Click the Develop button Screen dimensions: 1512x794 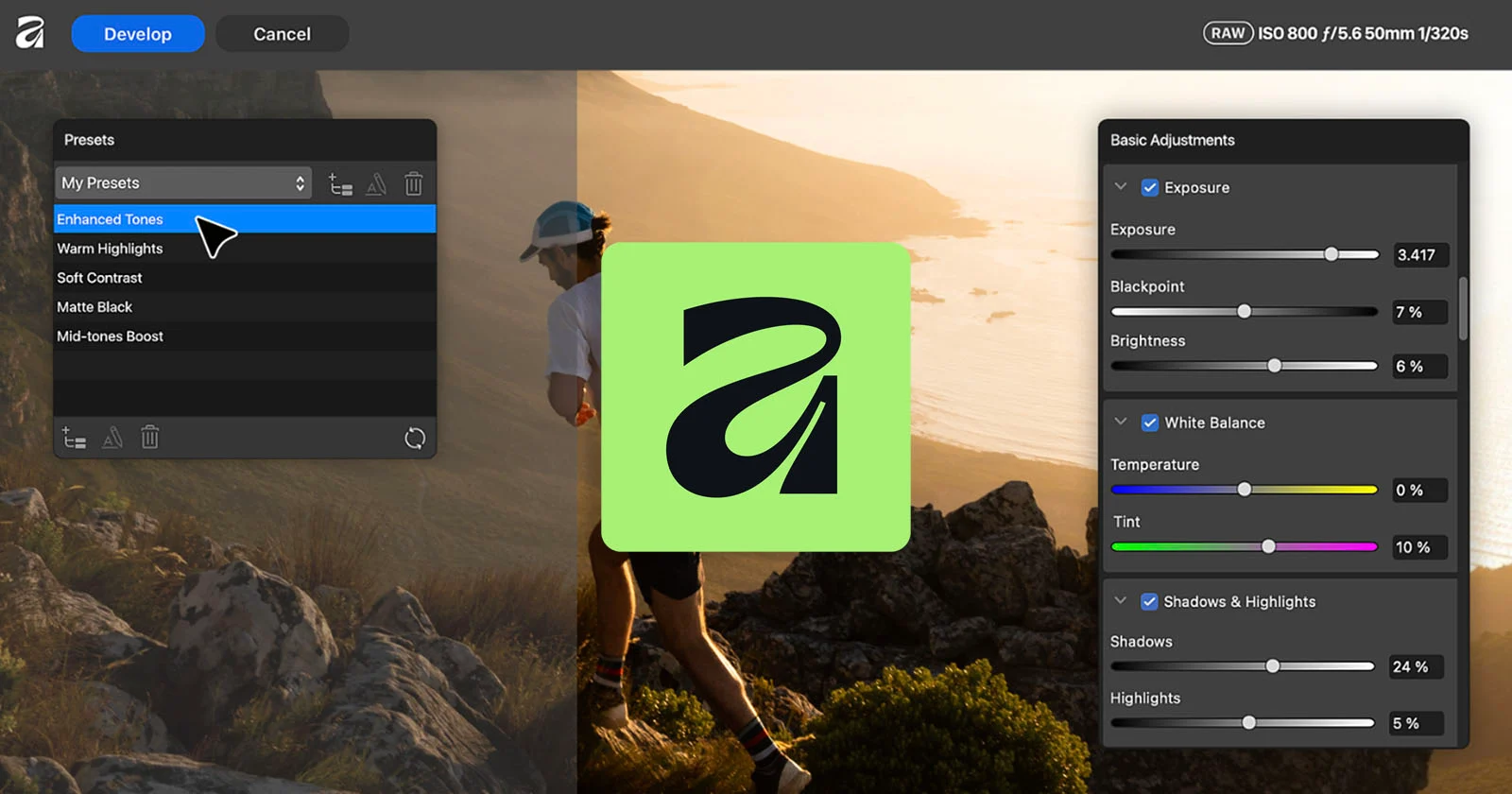click(138, 34)
